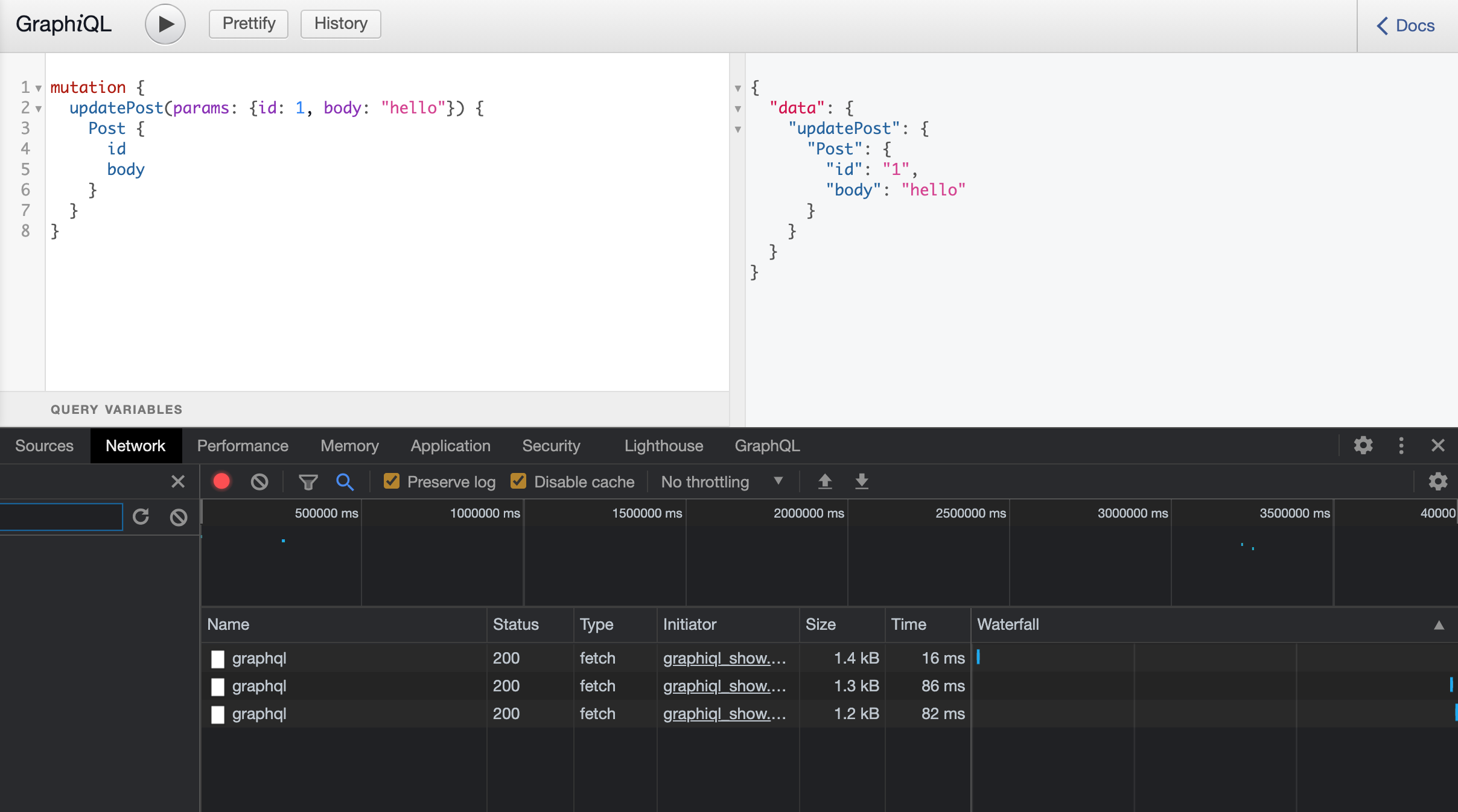Click the file icon of the 86 ms request
The width and height of the screenshot is (1458, 812).
pyautogui.click(x=218, y=687)
